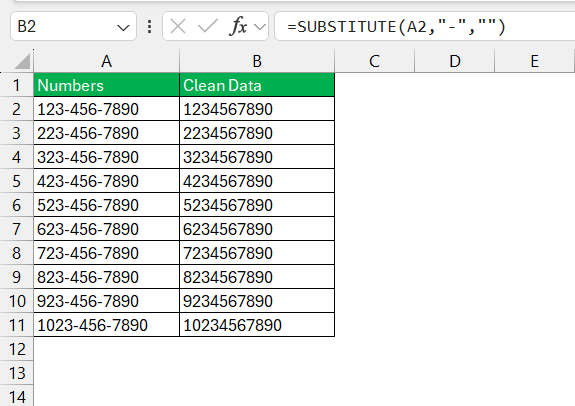
Task: Expand the dropdown beside the fx icon
Action: 259,27
